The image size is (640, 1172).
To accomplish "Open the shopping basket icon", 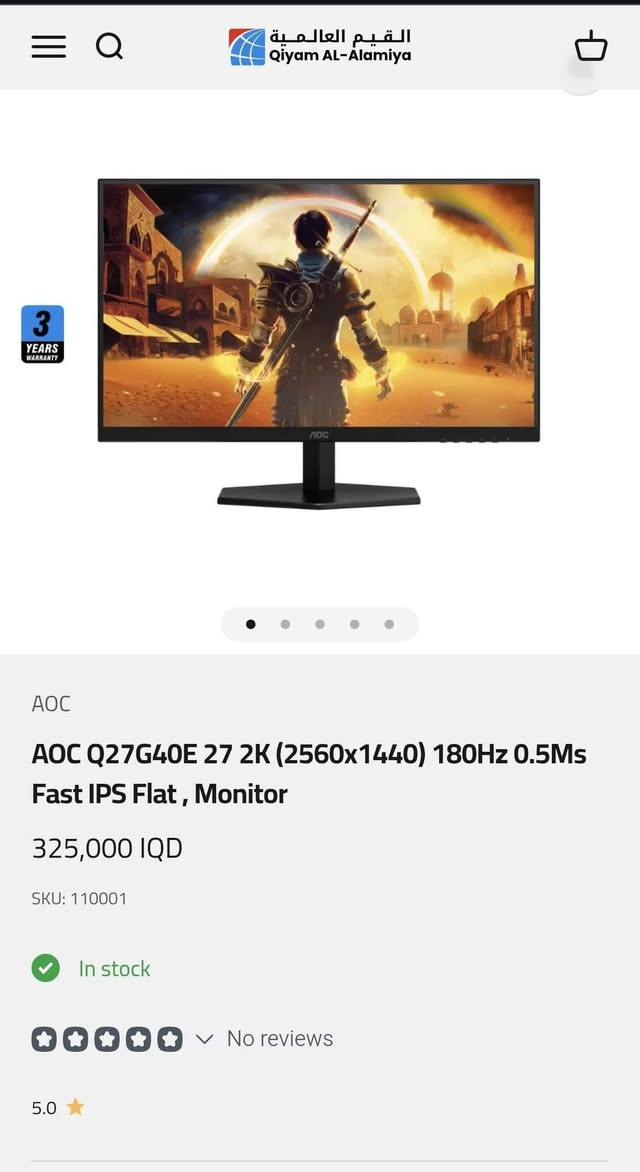I will tap(591, 46).
